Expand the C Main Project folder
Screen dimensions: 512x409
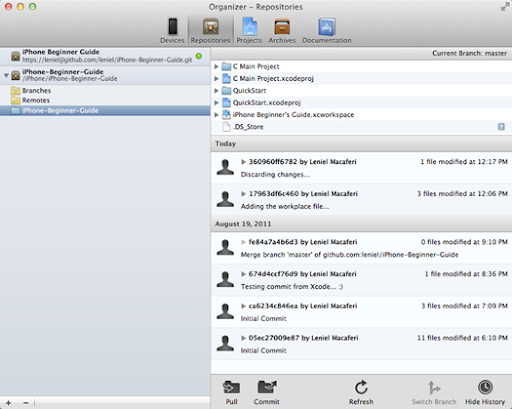point(216,67)
